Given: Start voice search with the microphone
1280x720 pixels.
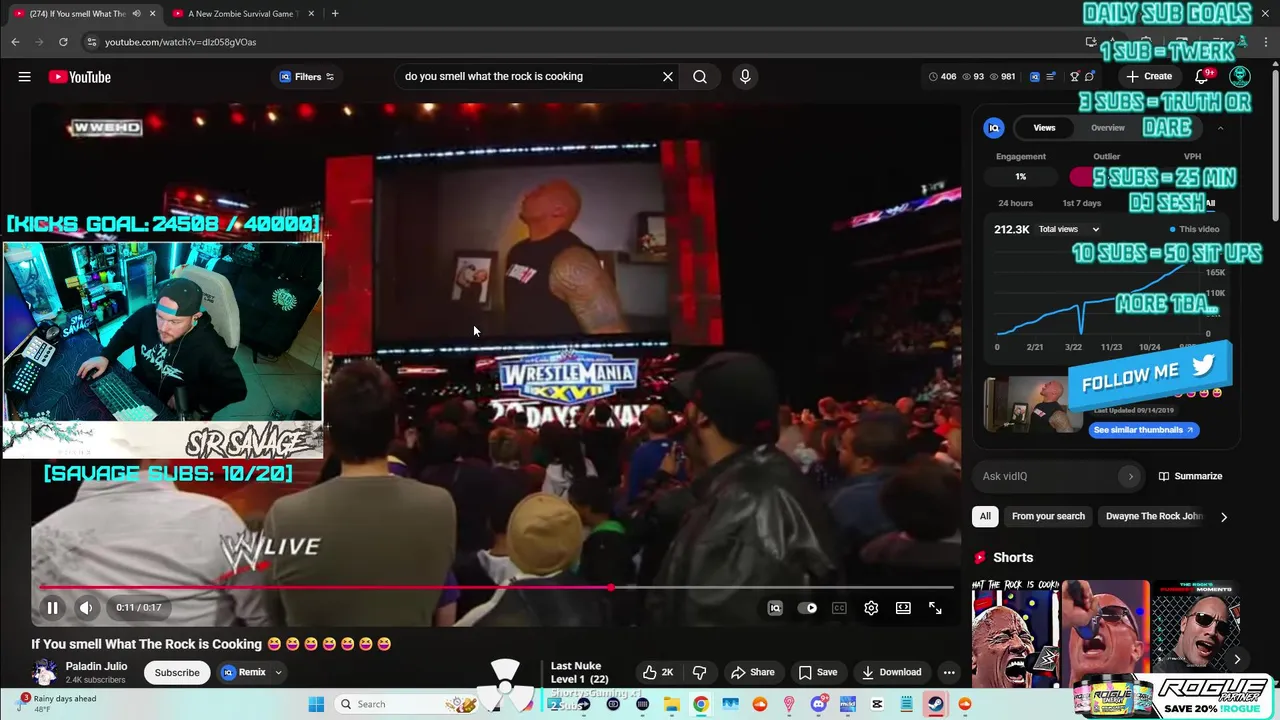Looking at the screenshot, I should (x=745, y=77).
